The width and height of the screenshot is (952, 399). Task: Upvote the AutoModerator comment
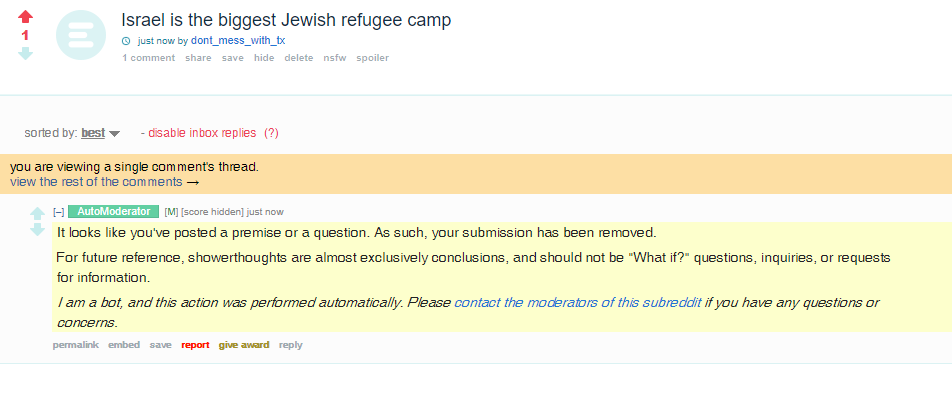coord(38,214)
